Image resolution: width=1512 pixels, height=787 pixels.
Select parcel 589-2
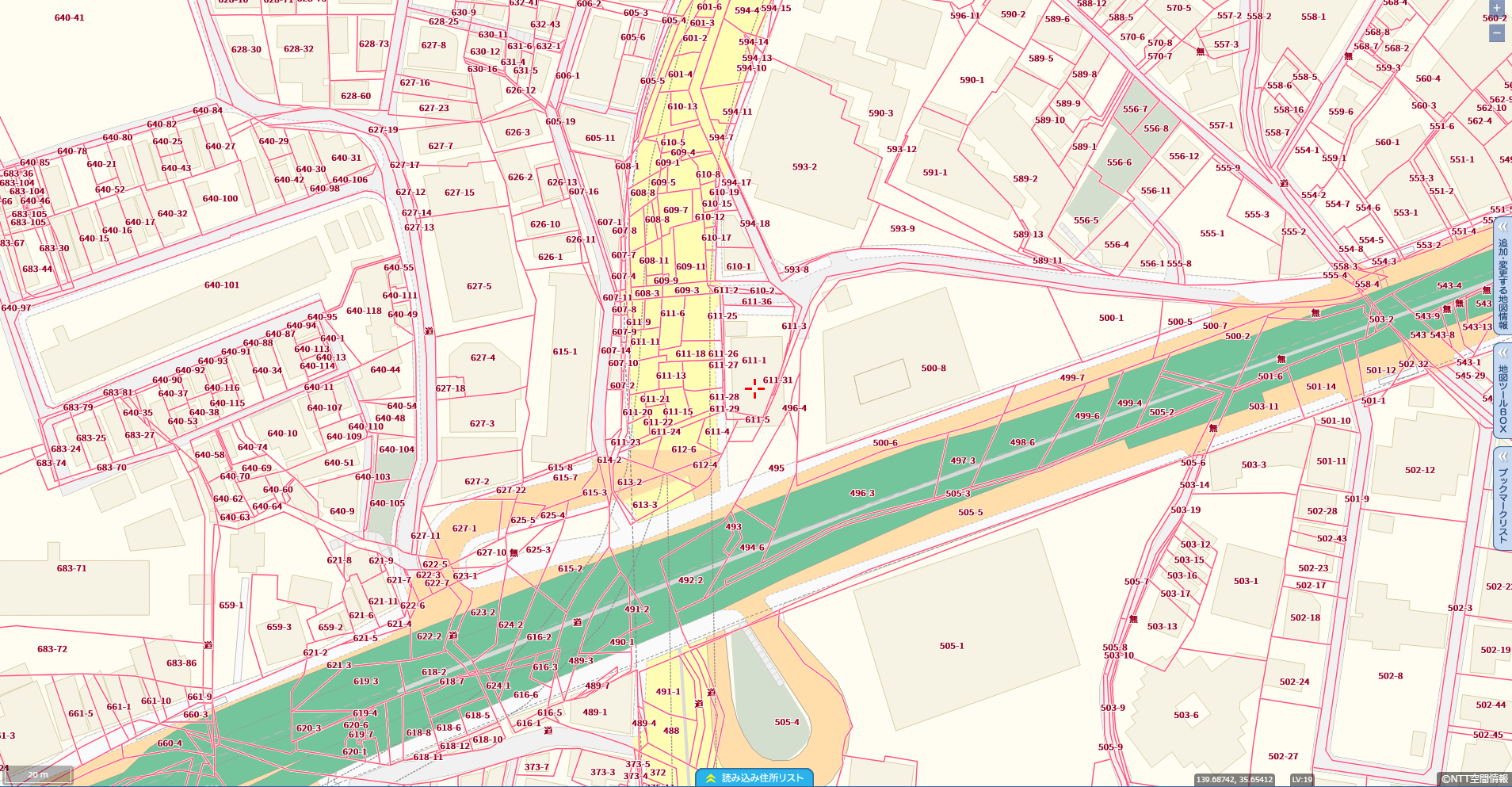1025,179
